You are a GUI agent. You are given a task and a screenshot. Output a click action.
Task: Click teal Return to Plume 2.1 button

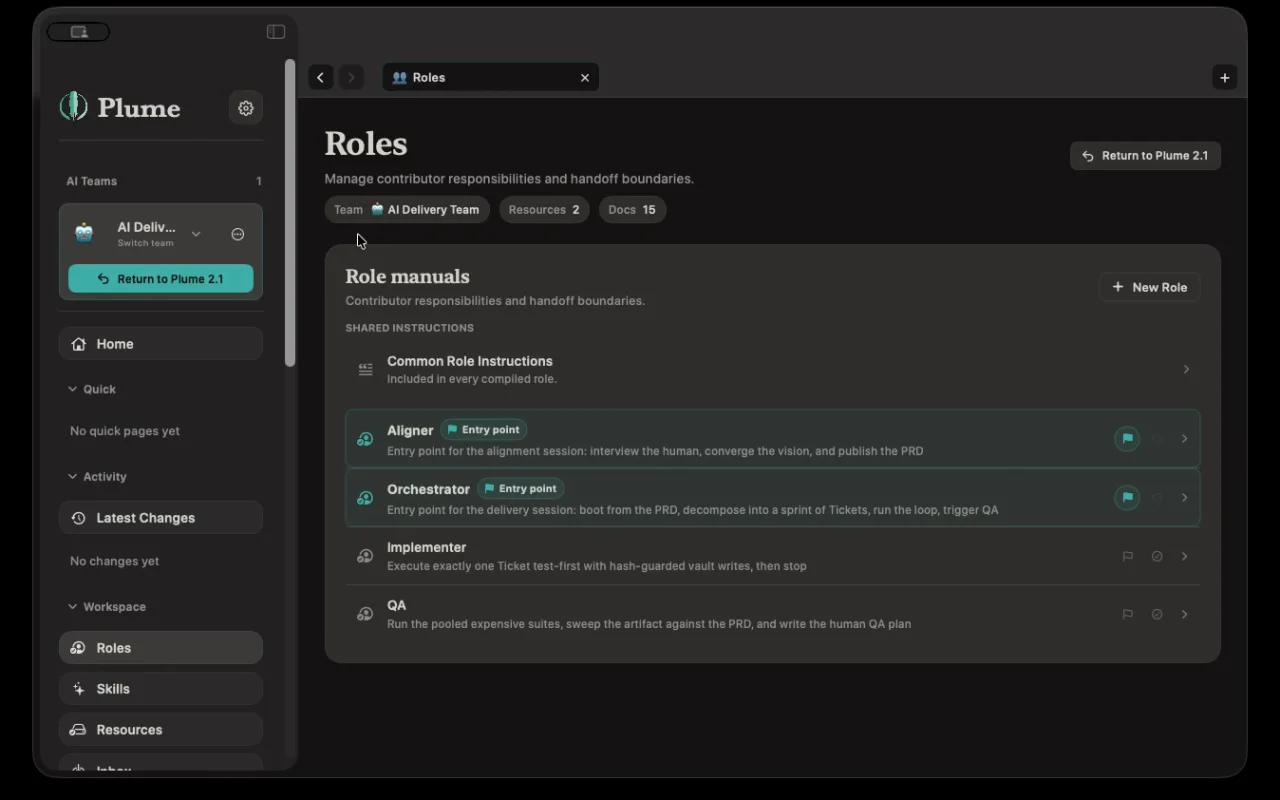tap(161, 279)
